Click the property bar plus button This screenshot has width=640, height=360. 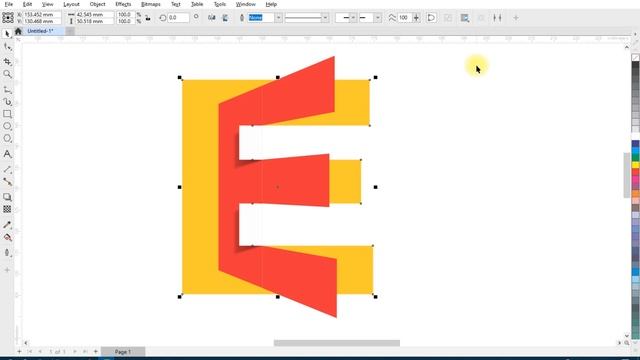pos(516,18)
